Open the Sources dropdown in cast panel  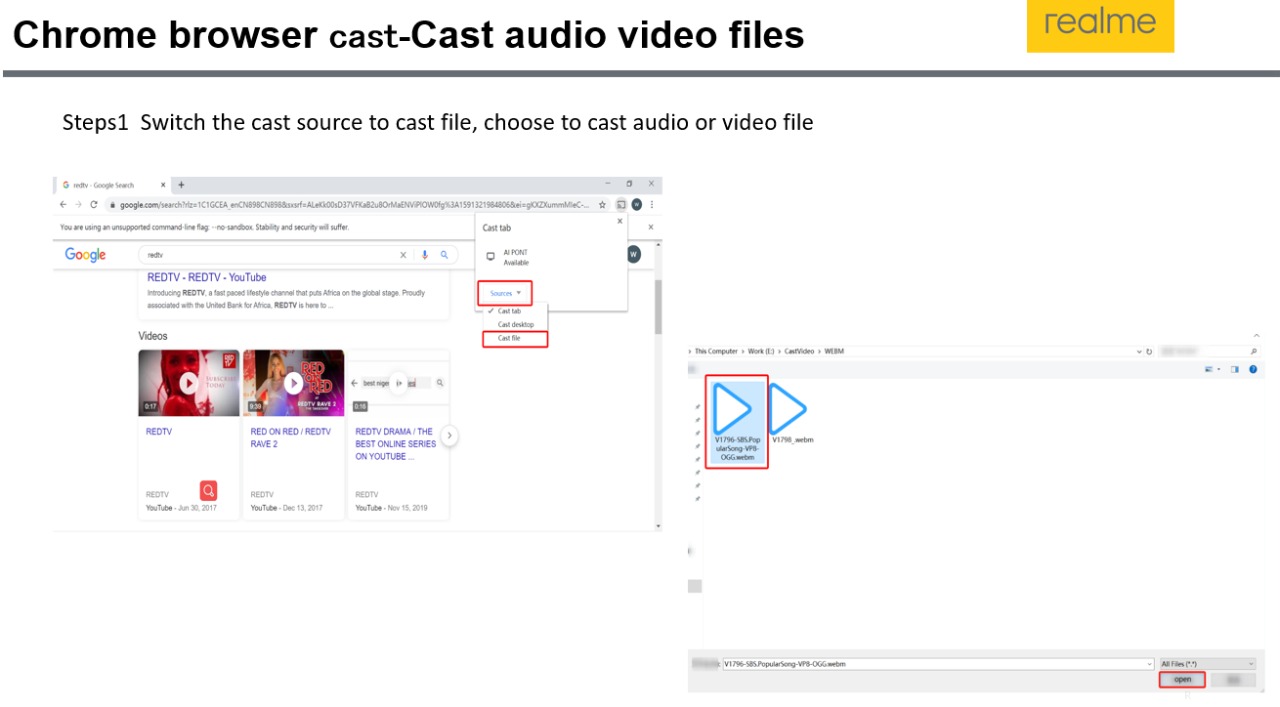coord(505,293)
